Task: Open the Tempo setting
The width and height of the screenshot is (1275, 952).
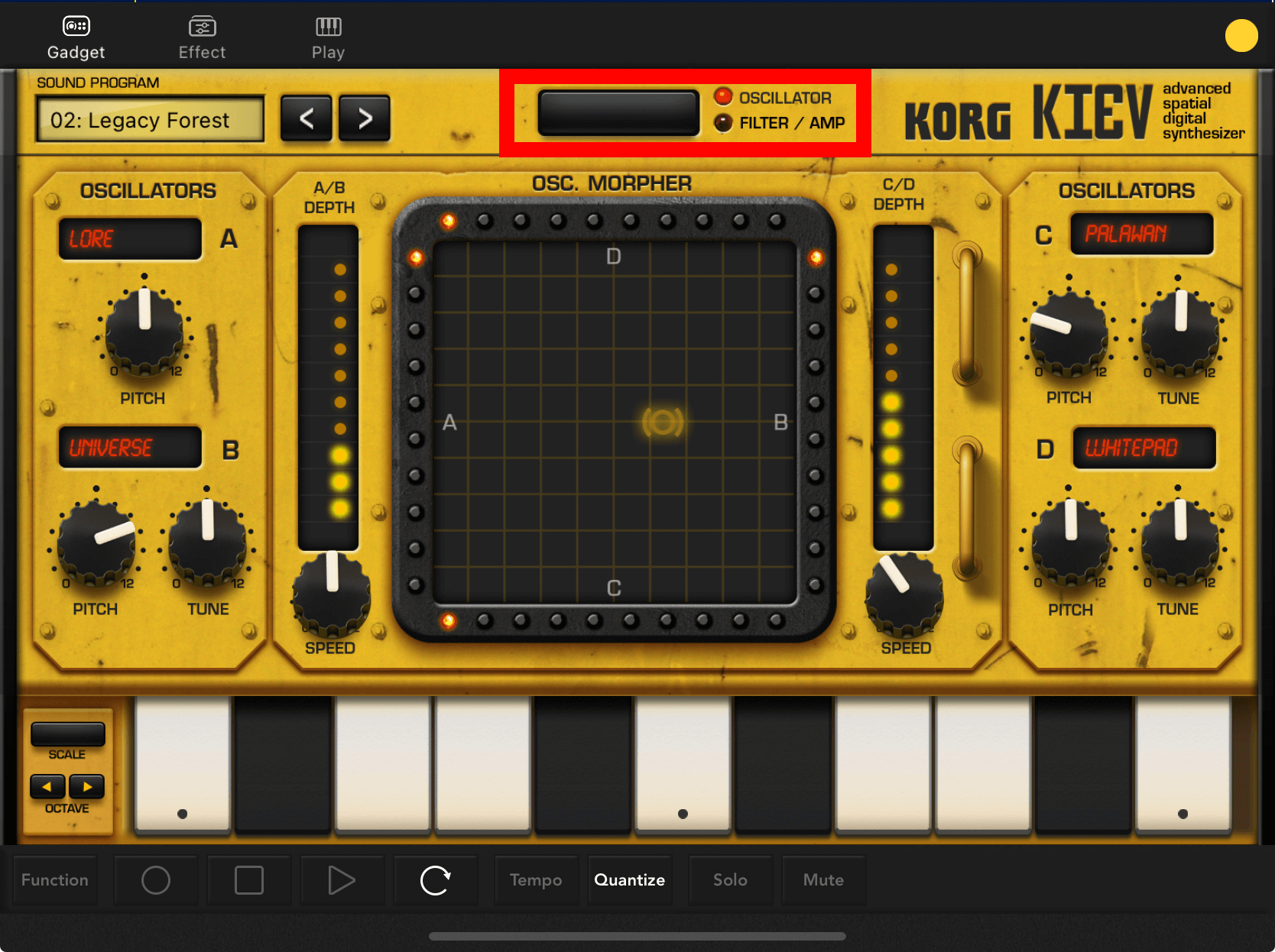Action: click(x=536, y=880)
